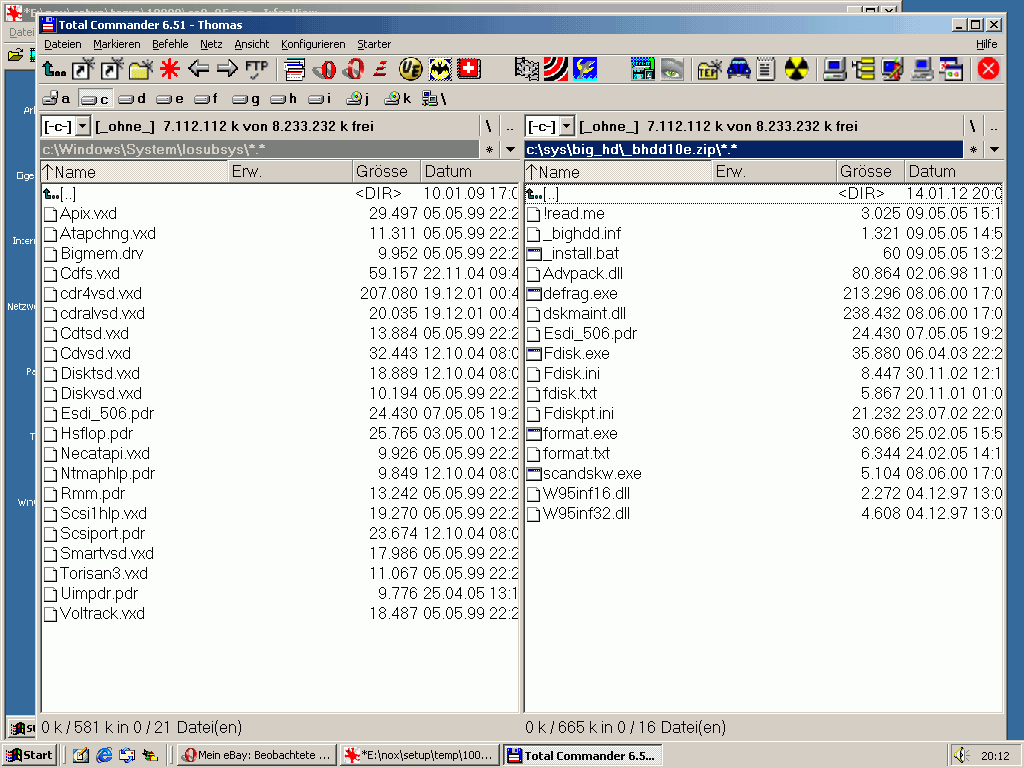Open the Befehle menu
1024x768 pixels.
click(170, 44)
